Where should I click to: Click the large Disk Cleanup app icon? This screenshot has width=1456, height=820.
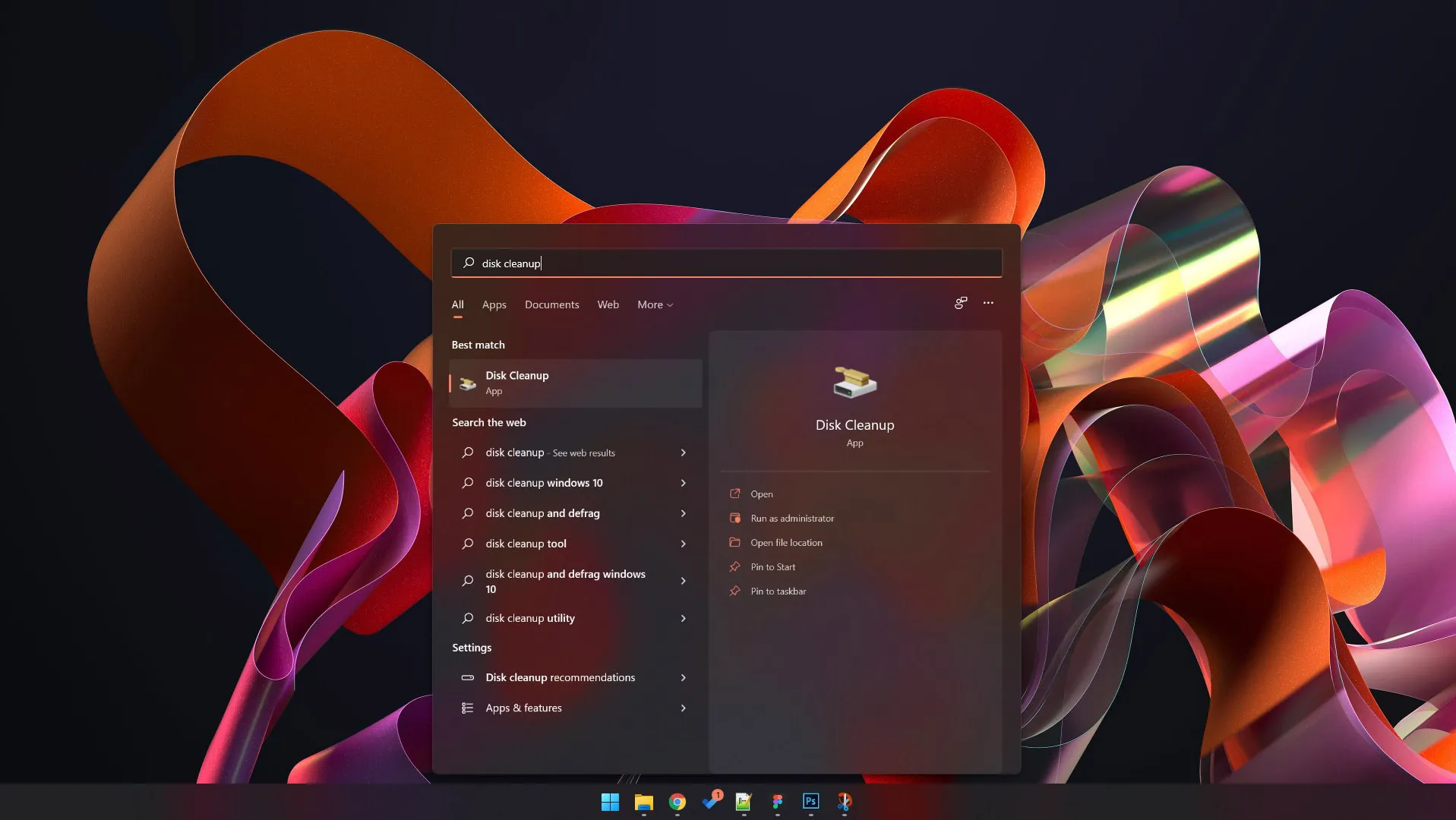(x=854, y=383)
